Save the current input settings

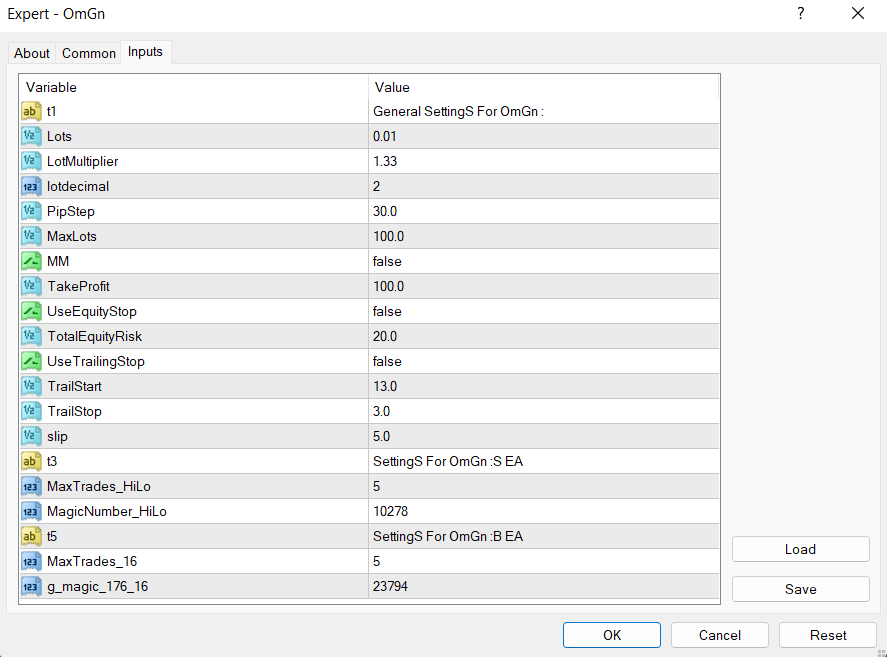800,589
